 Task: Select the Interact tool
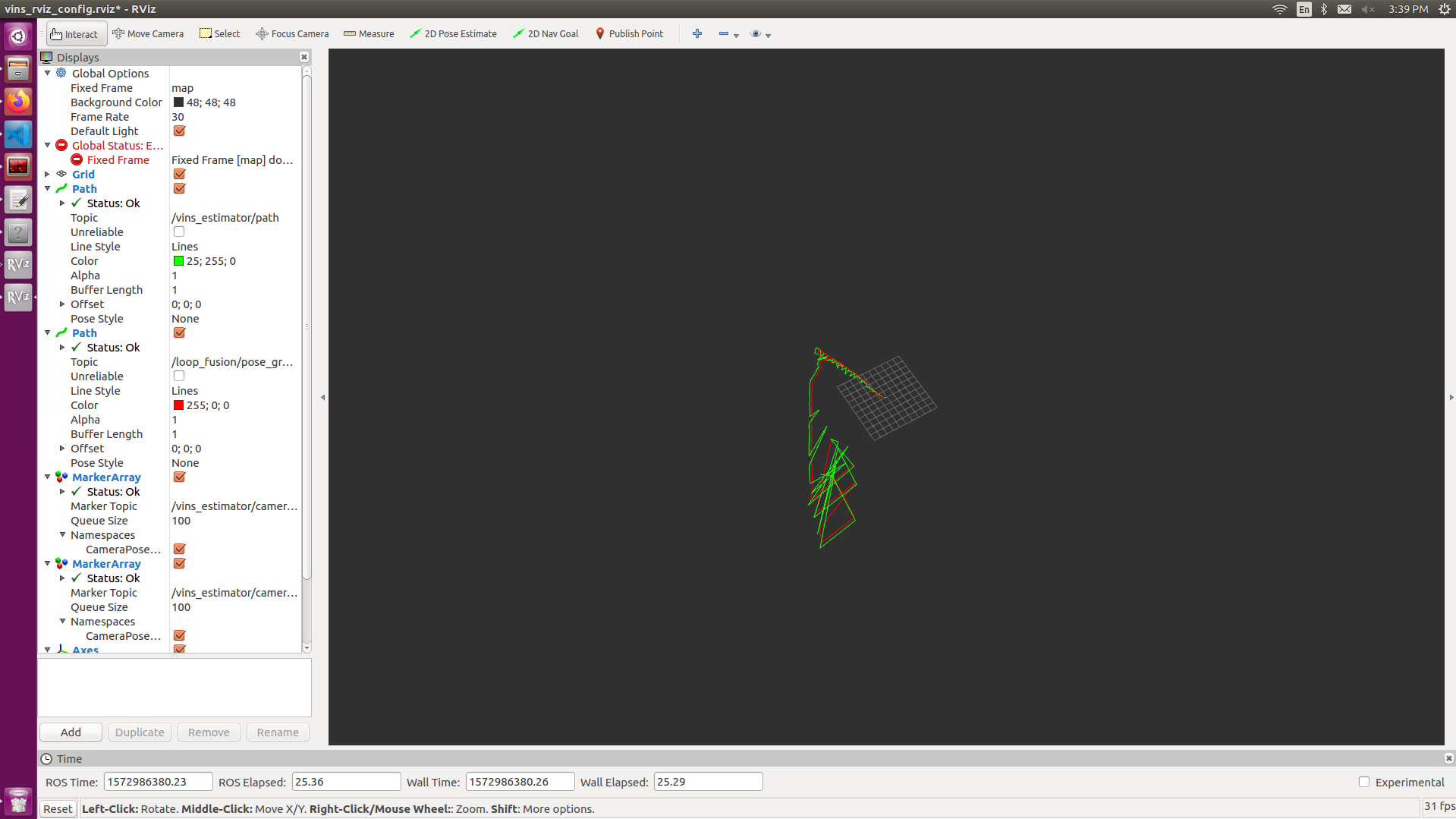75,33
